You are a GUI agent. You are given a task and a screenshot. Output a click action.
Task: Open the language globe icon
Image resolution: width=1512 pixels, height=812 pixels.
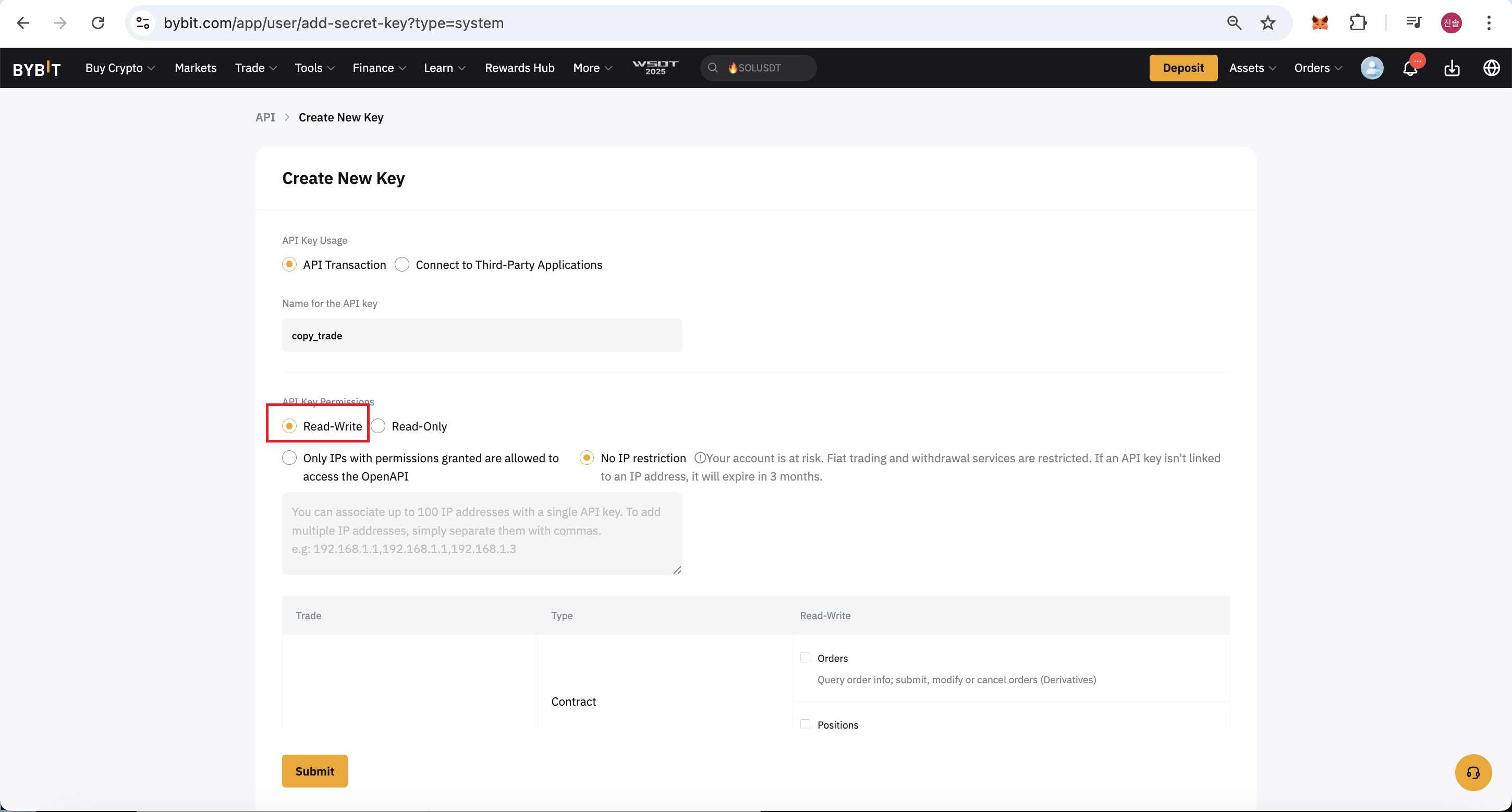pyautogui.click(x=1492, y=68)
